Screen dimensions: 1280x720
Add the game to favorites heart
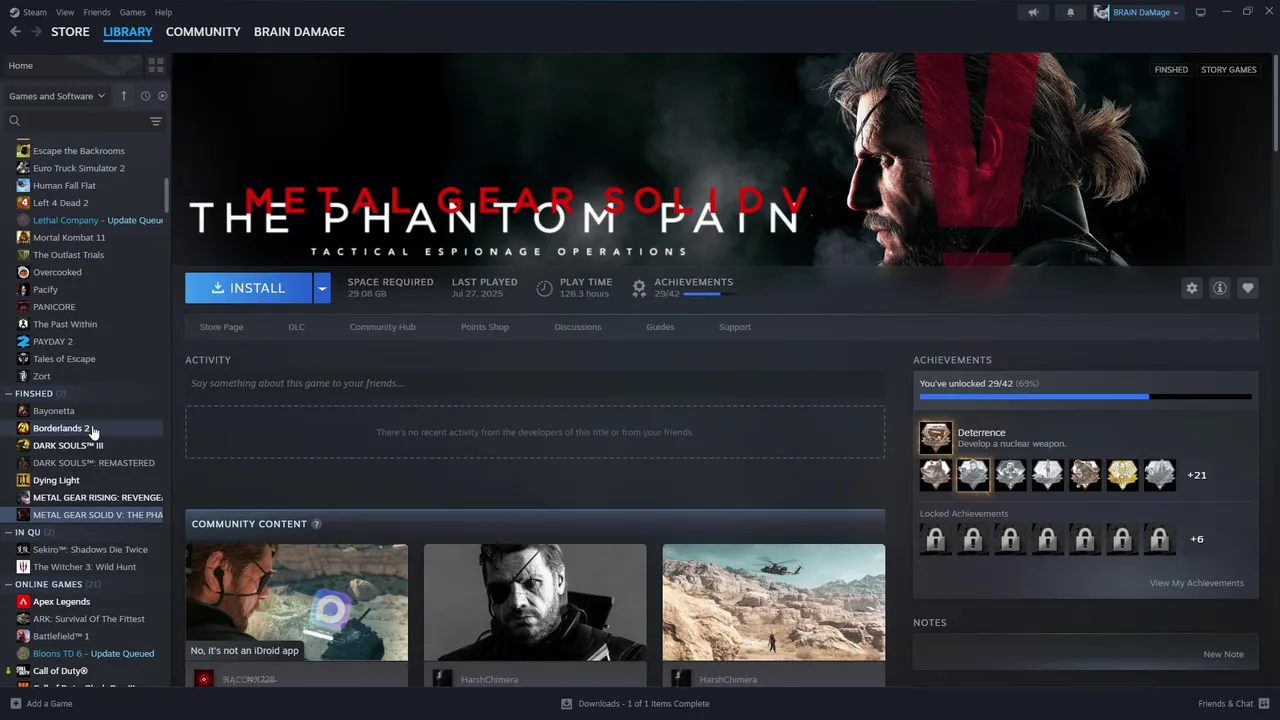click(1247, 288)
